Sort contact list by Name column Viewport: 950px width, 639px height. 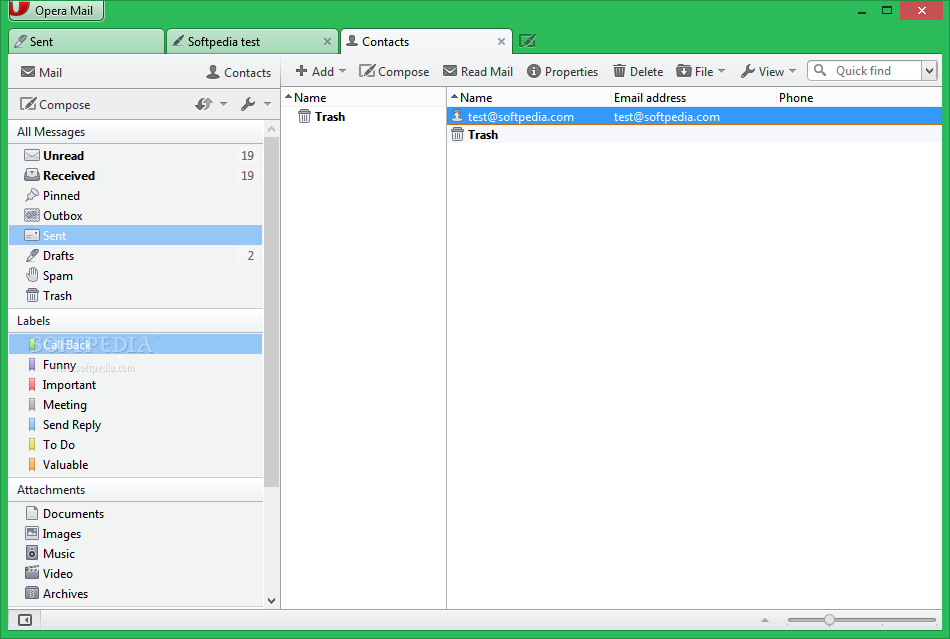pos(529,98)
